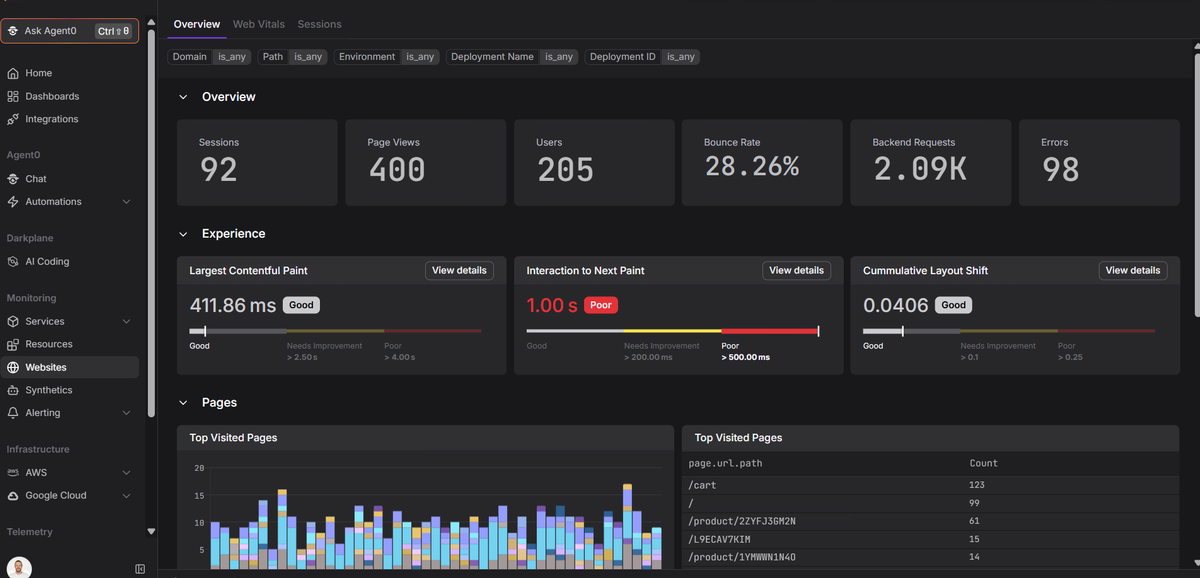Expand the Services submenu chevron
The image size is (1200, 578).
[x=126, y=322]
